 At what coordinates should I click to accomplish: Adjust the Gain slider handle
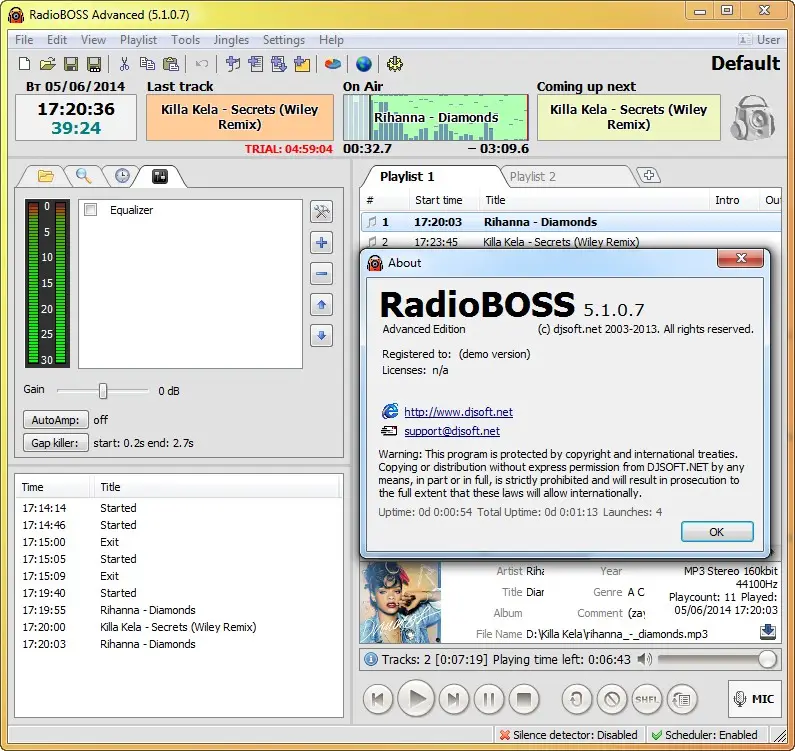pyautogui.click(x=103, y=391)
